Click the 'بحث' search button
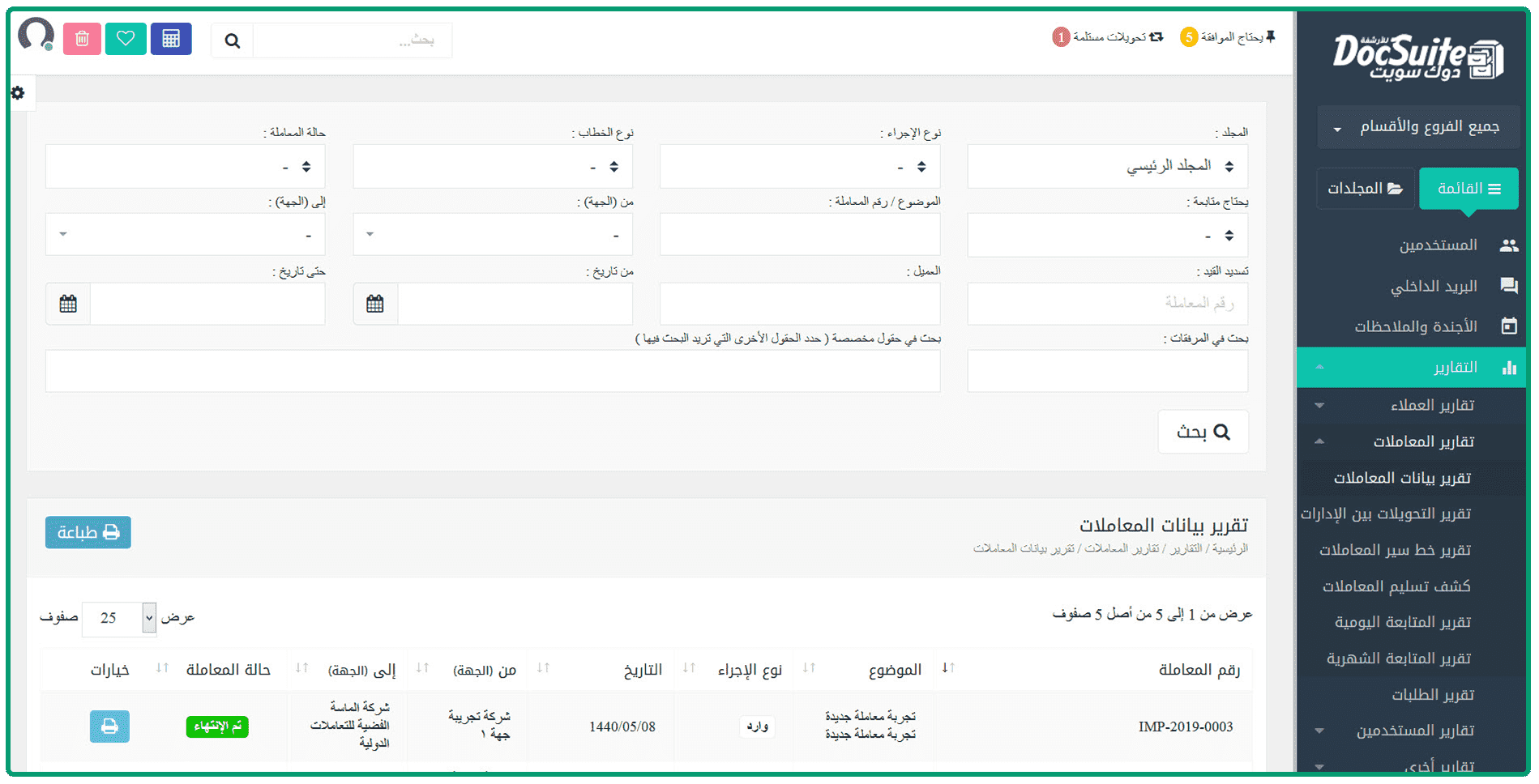Screen dimensions: 1539x784 [x=1203, y=432]
